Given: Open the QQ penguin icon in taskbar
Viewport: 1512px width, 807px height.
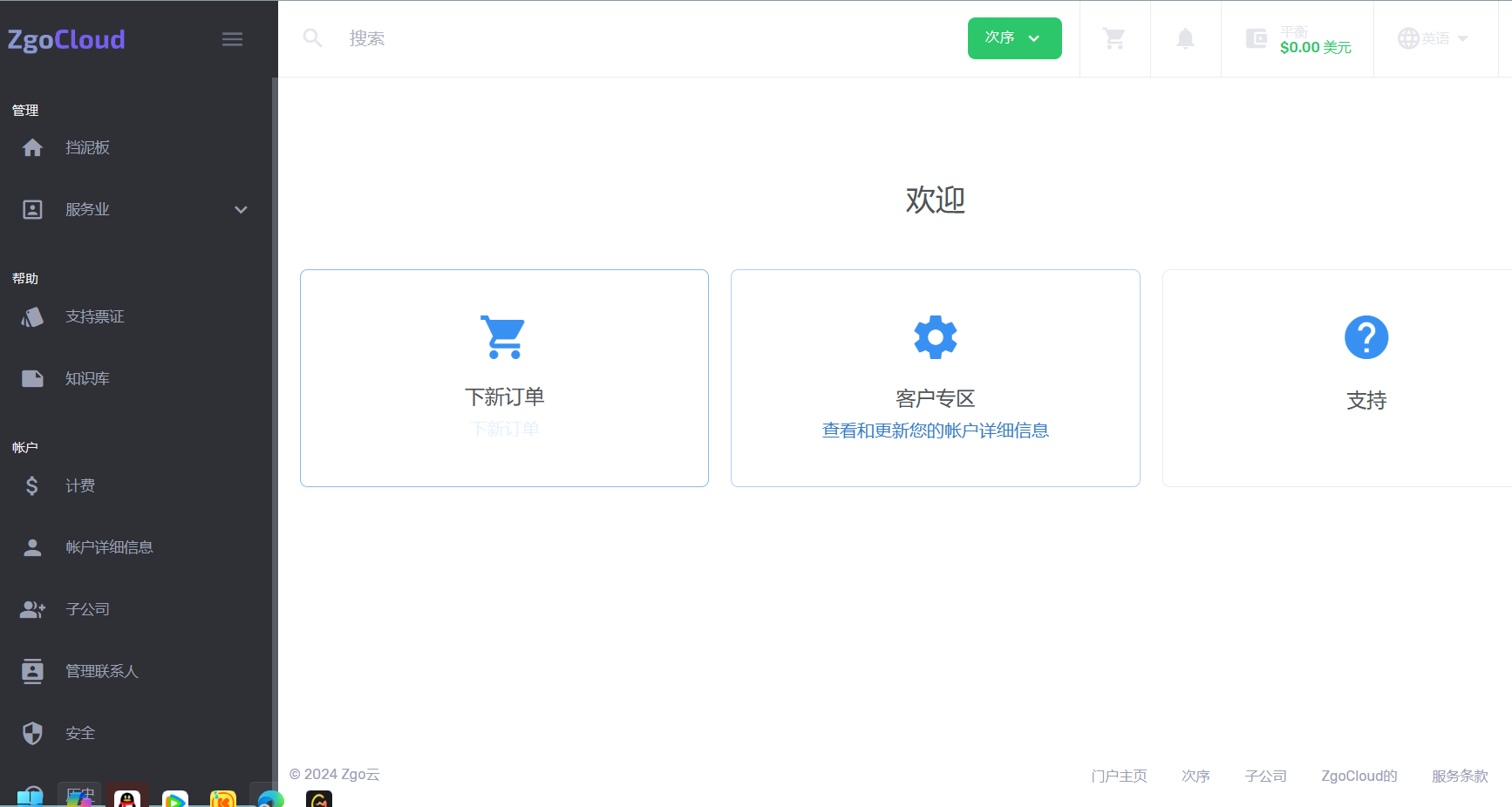Looking at the screenshot, I should tap(127, 797).
